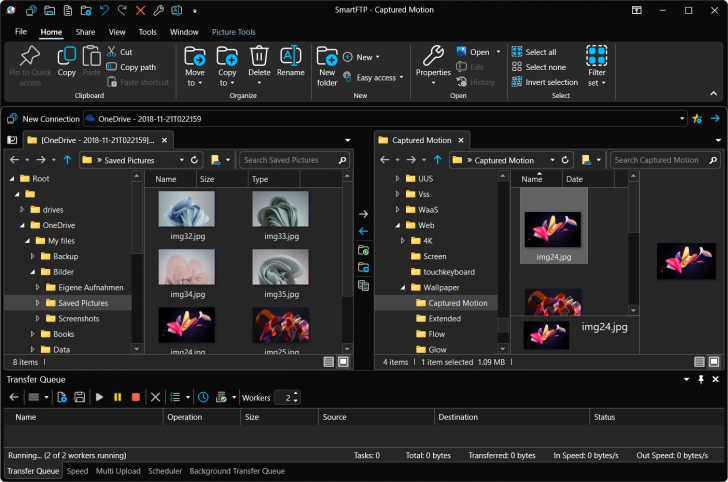The image size is (728, 482).
Task: Start the transfer queue with play button
Action: tap(99, 397)
